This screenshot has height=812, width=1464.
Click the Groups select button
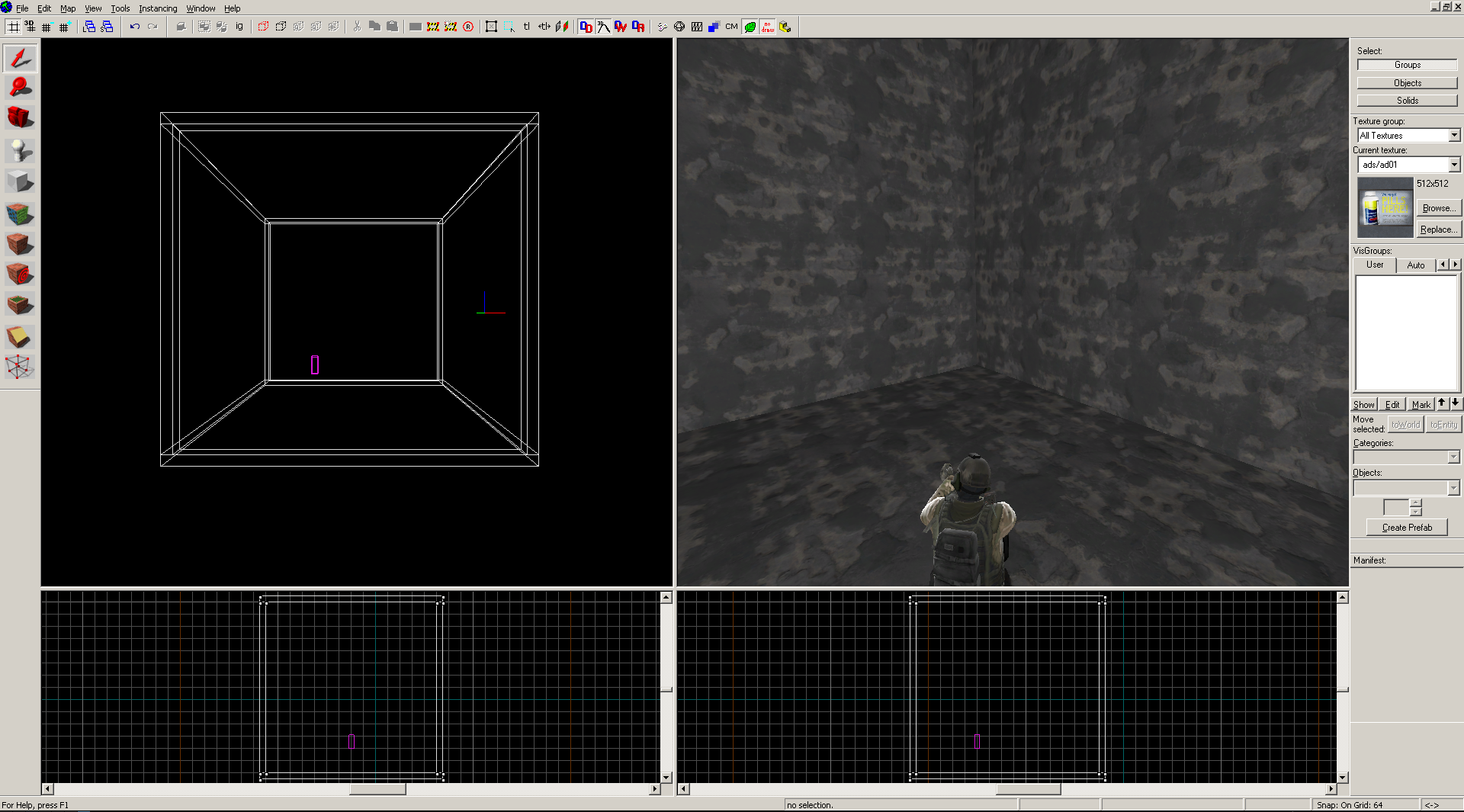[x=1407, y=65]
